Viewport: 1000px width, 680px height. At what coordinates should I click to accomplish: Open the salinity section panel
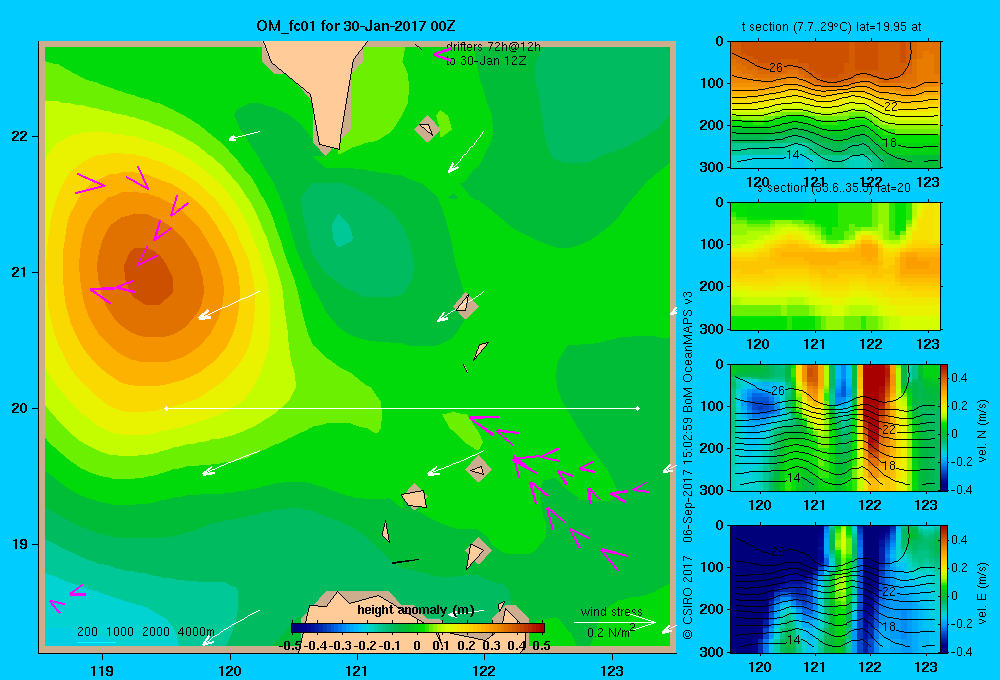[835, 266]
